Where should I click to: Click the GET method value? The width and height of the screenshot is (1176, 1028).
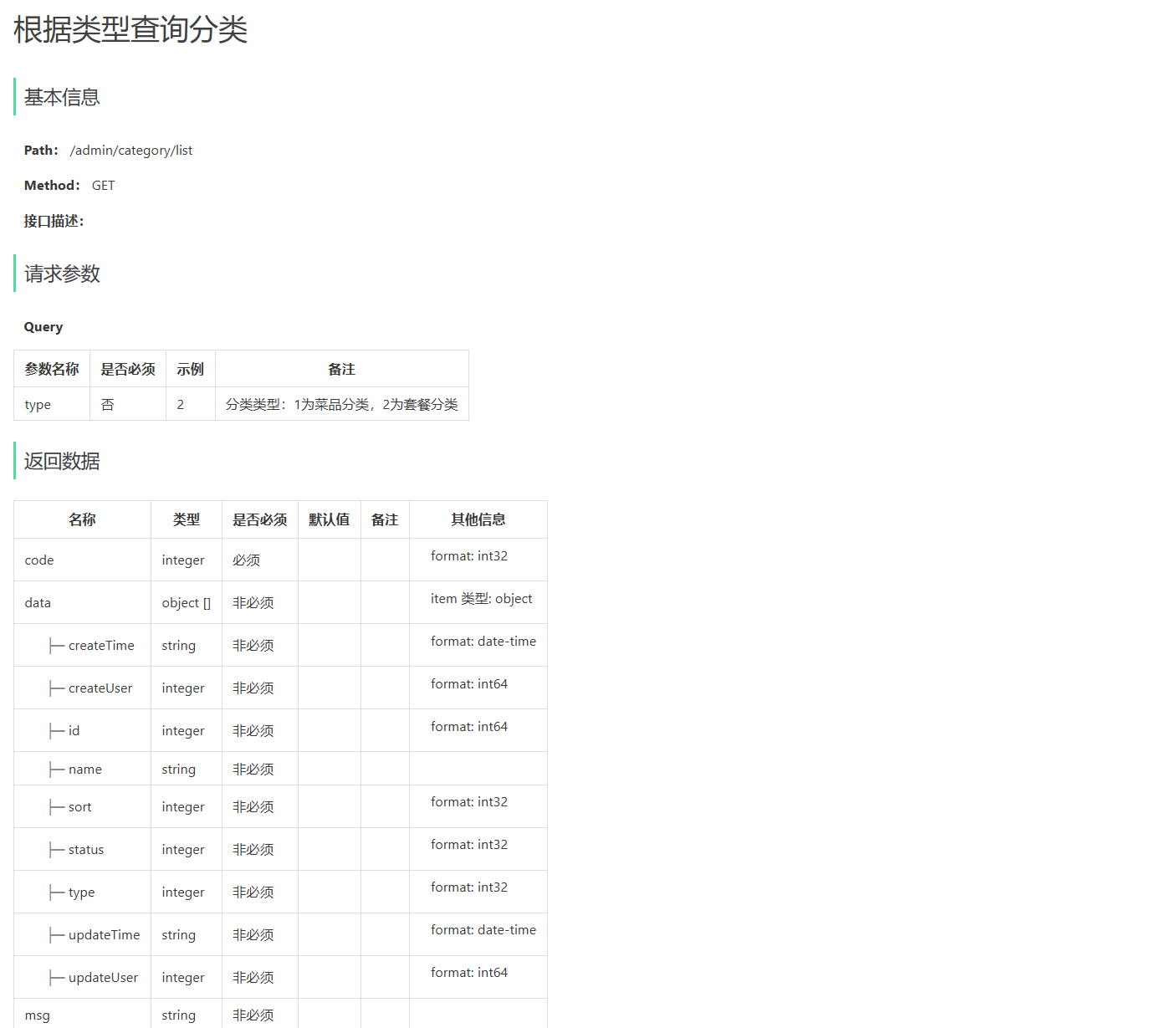point(103,186)
